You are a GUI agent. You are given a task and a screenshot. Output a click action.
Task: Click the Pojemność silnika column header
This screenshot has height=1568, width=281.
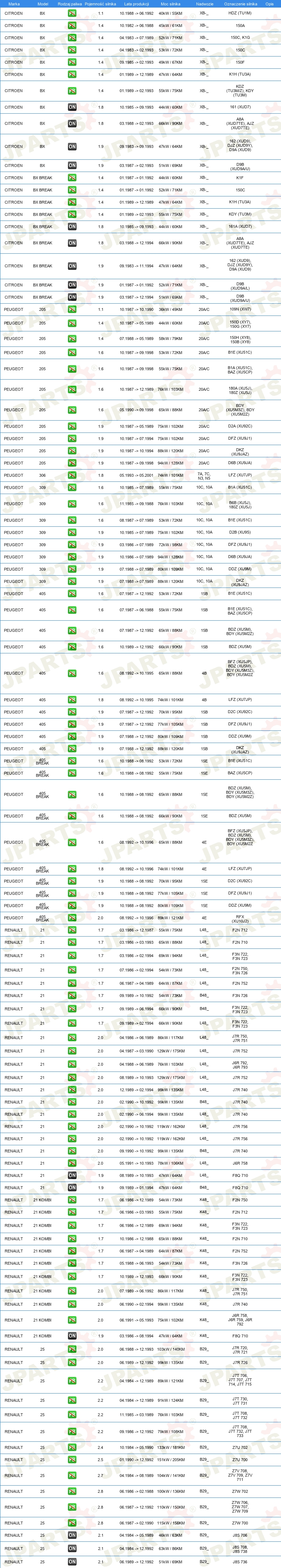[x=100, y=4]
